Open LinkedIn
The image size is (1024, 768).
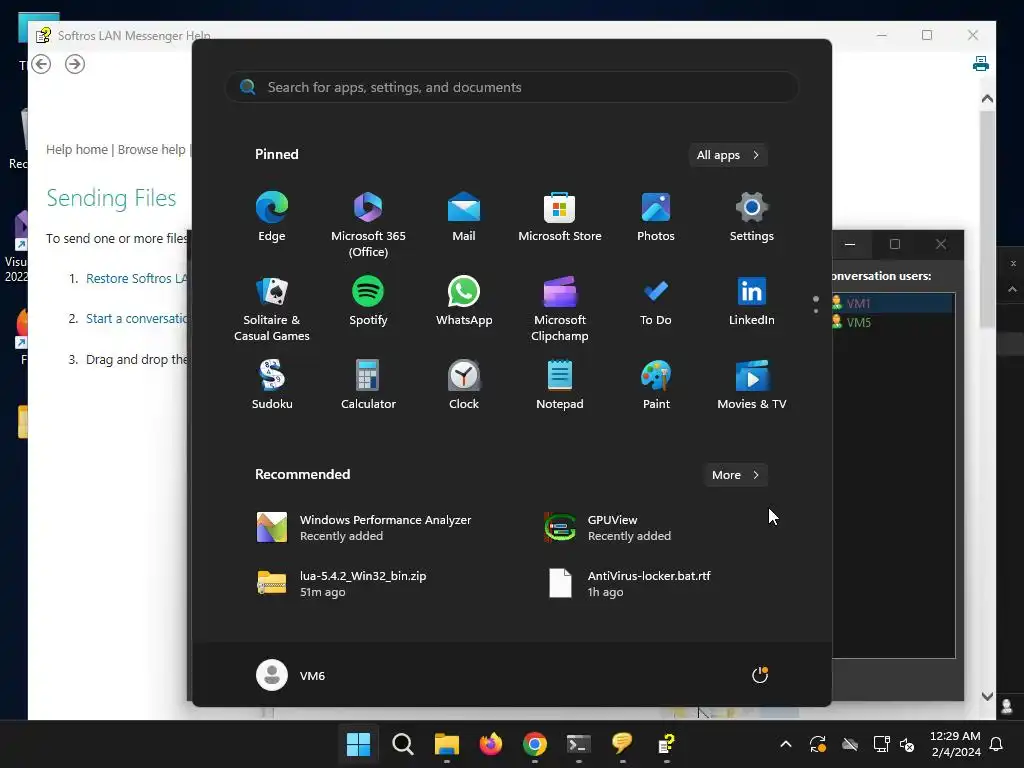click(752, 301)
